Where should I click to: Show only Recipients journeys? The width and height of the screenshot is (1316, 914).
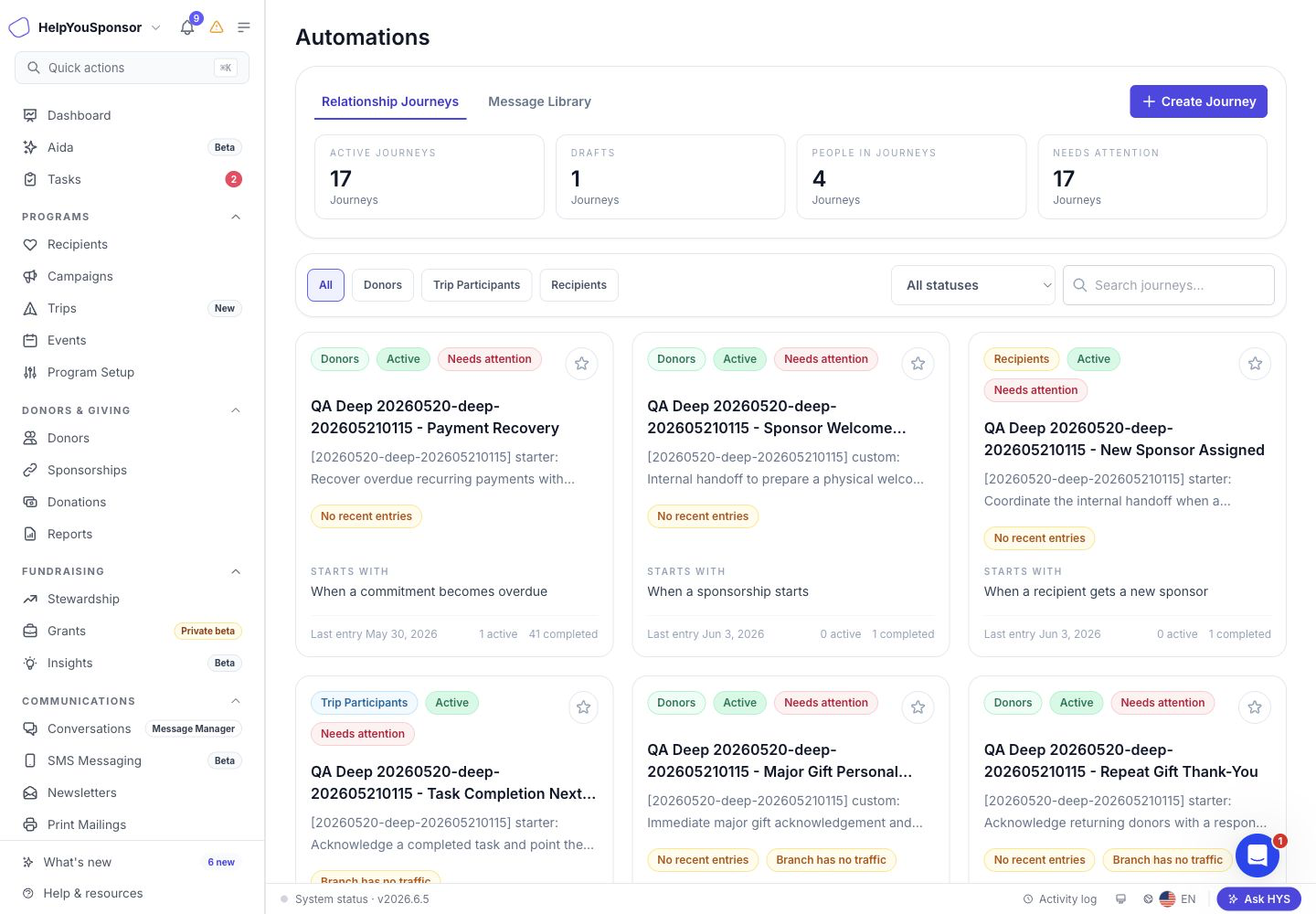click(x=578, y=285)
